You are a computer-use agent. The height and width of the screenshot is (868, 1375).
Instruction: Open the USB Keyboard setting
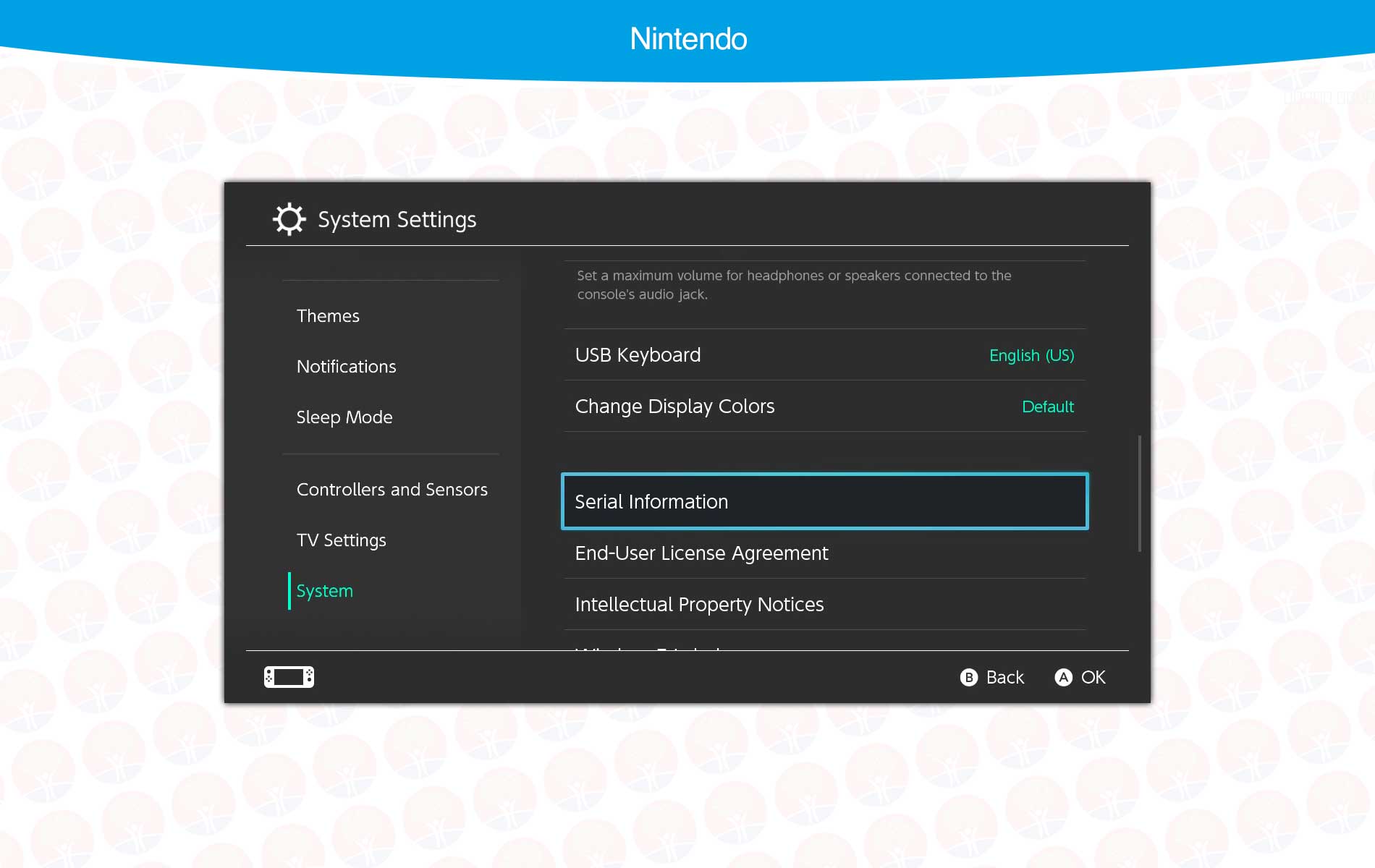click(x=825, y=355)
